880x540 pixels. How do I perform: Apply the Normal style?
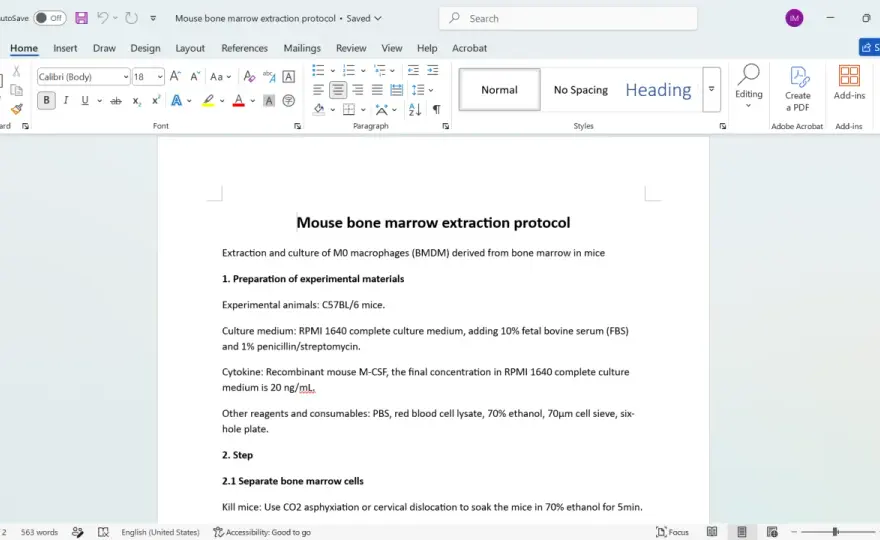499,90
